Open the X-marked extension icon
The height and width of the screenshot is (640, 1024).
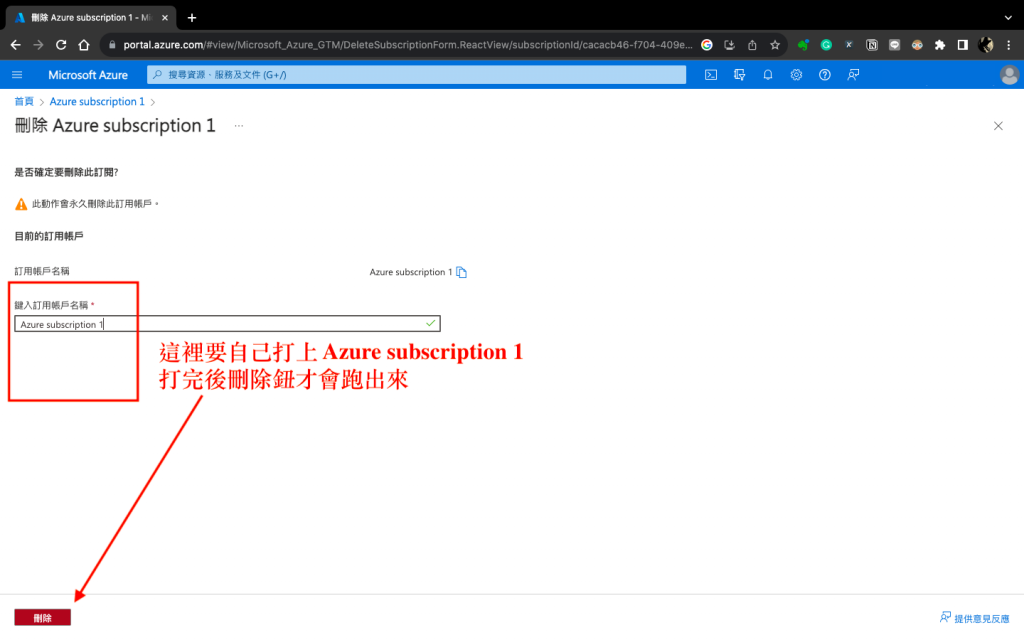tap(849, 45)
